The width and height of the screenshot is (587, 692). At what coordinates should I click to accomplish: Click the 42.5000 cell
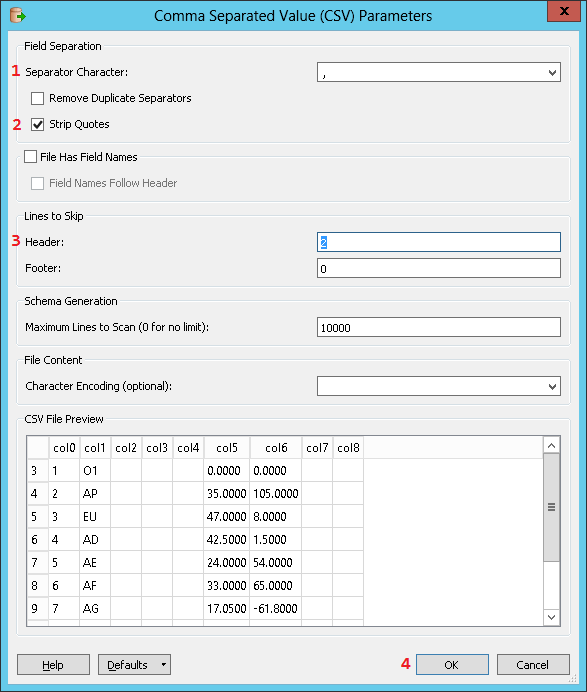click(x=227, y=540)
